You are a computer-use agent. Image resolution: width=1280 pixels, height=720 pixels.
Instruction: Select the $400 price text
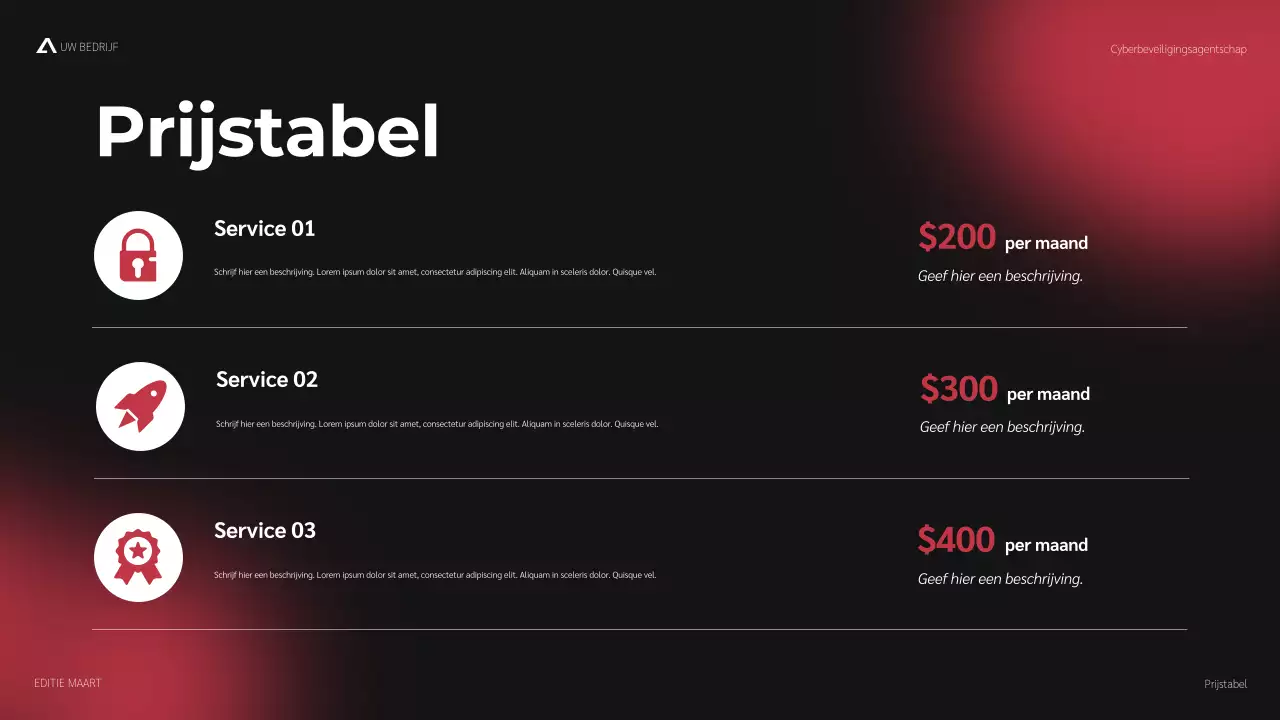click(956, 540)
